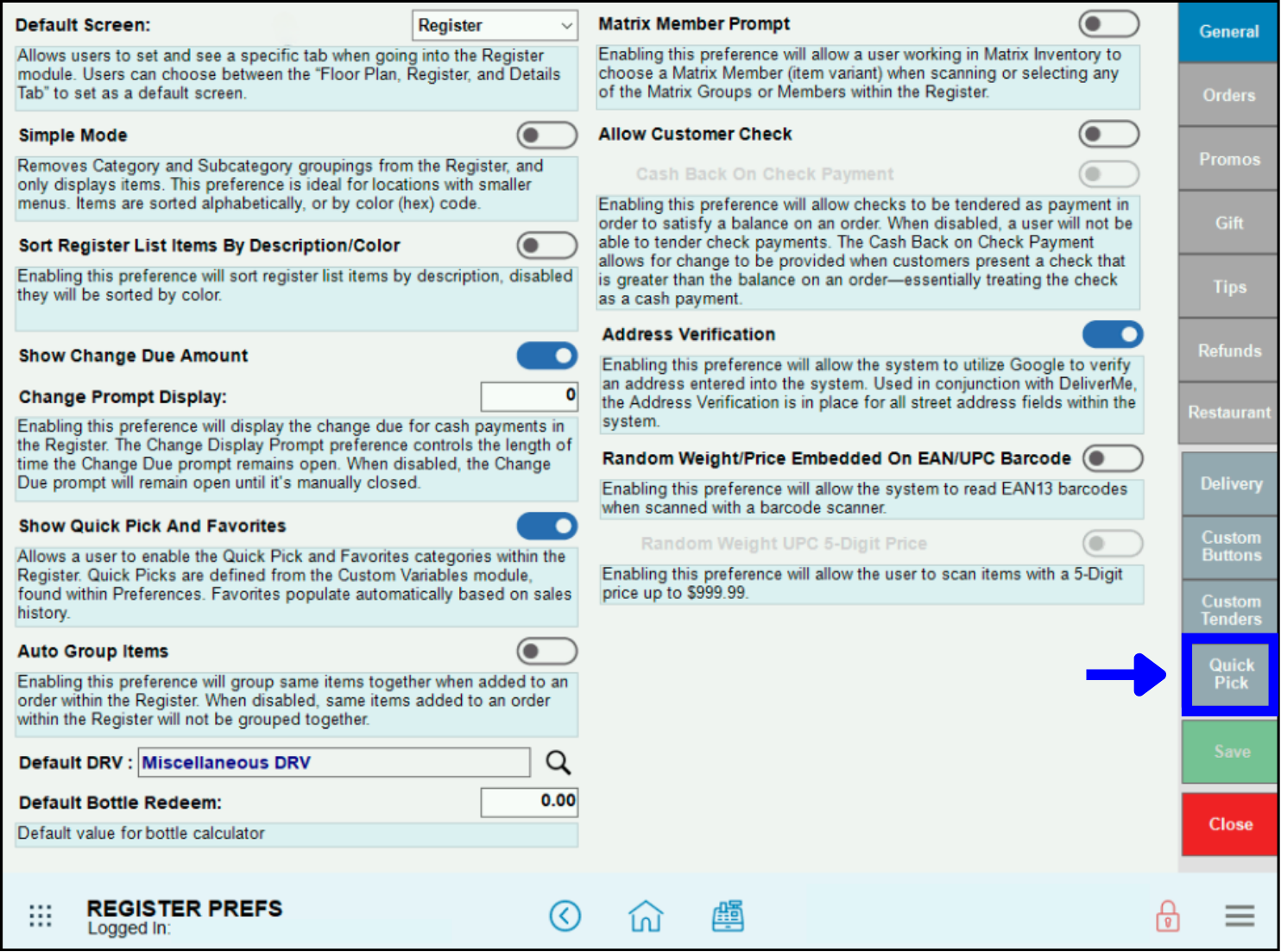1281x952 pixels.
Task: Select the Custom Tenders tab
Action: point(1230,610)
